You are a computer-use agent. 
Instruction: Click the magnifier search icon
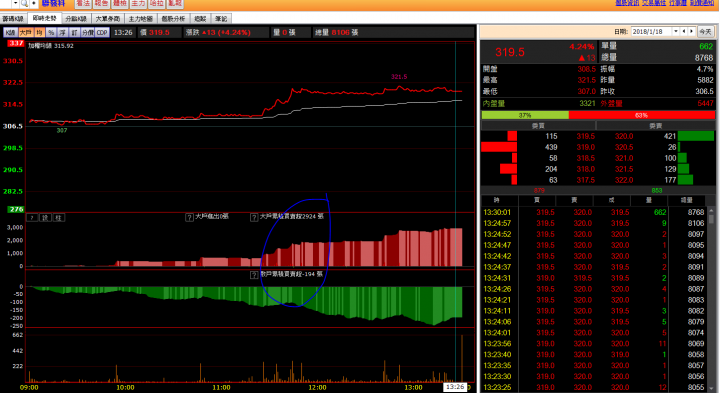tap(24, 3)
